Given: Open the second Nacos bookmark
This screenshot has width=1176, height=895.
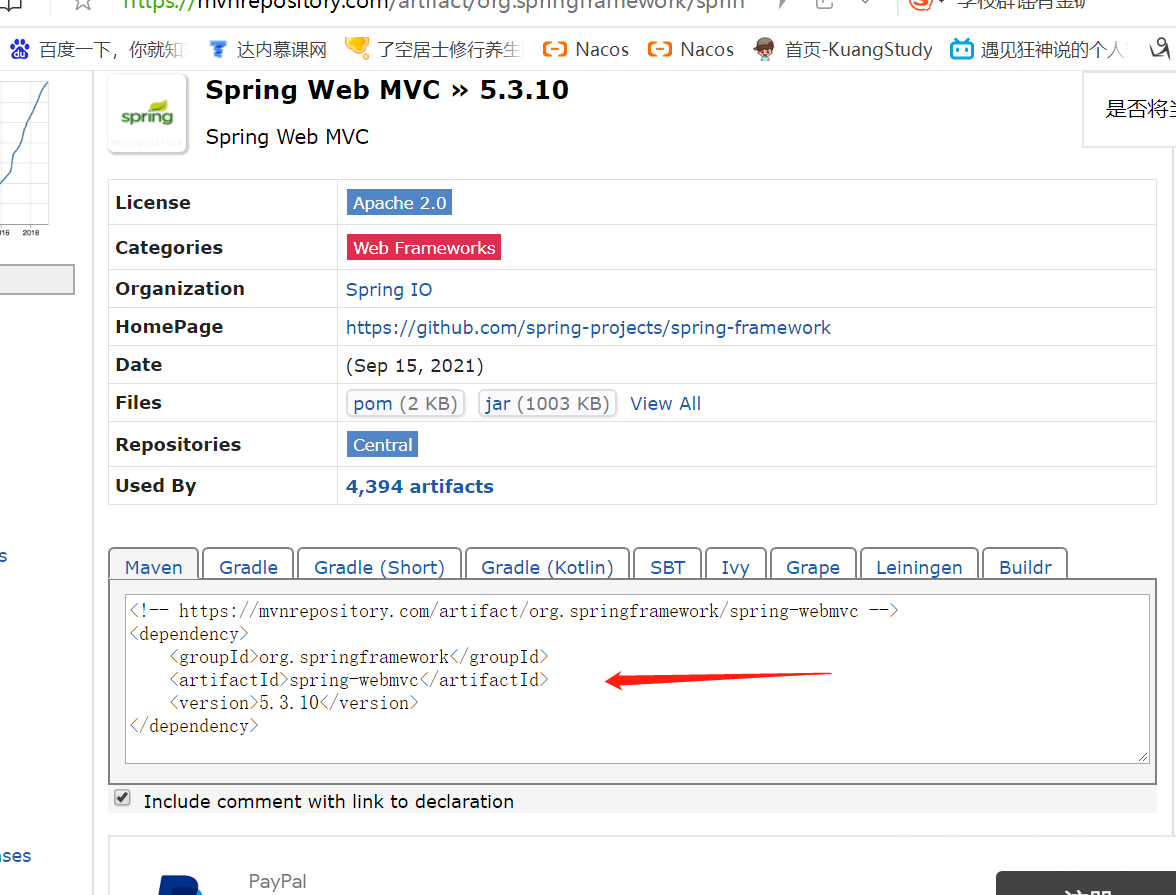Looking at the screenshot, I should 690,50.
